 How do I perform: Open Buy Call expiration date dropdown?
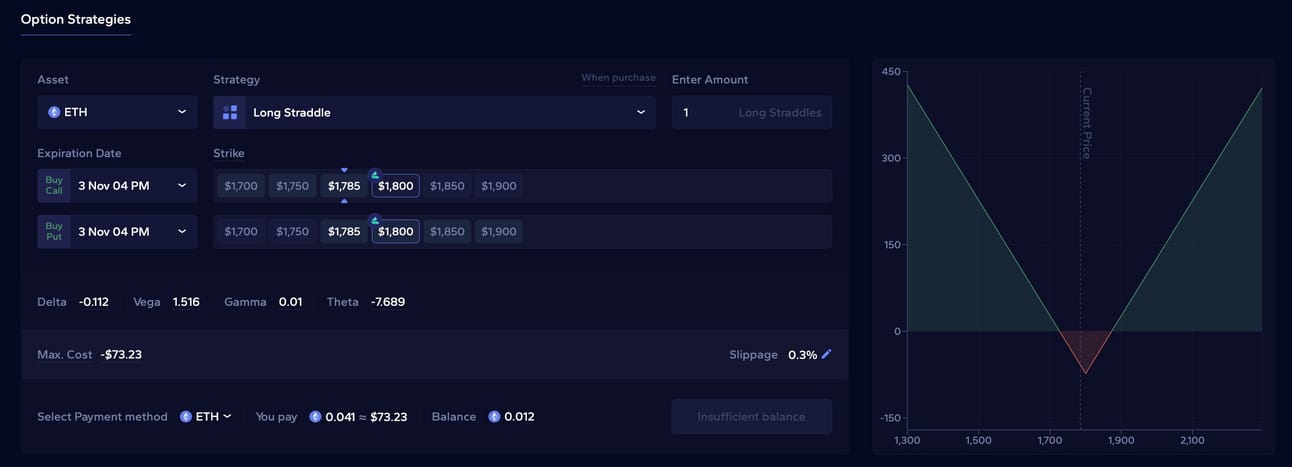coord(117,186)
